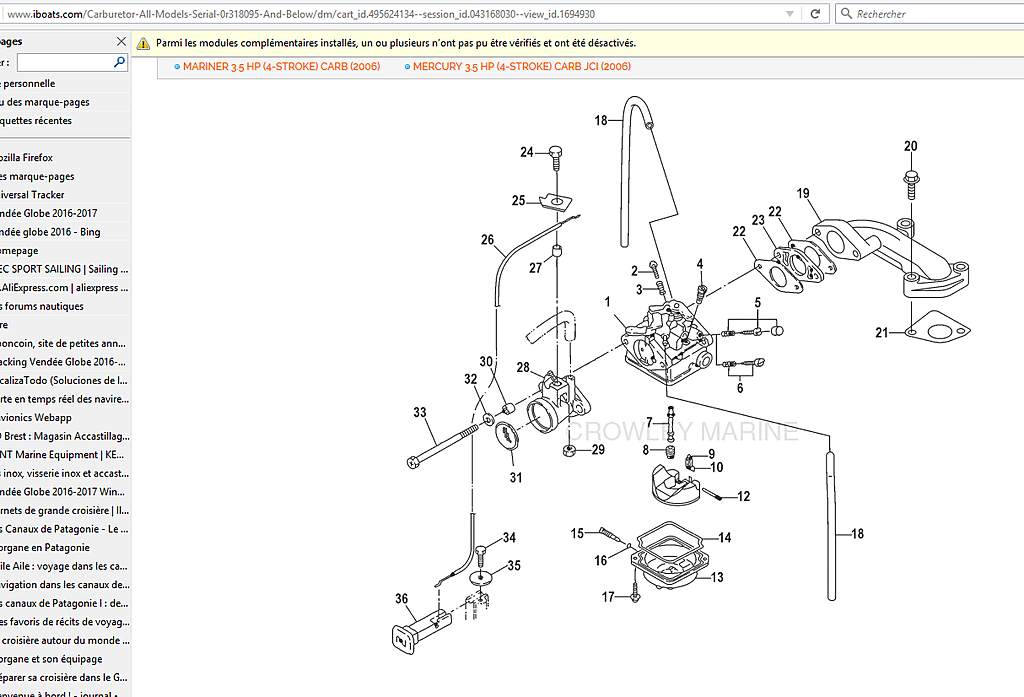Click the search magnifier icon in Rechercher bar
Viewport: 1024px width, 697px height.
pyautogui.click(x=847, y=14)
